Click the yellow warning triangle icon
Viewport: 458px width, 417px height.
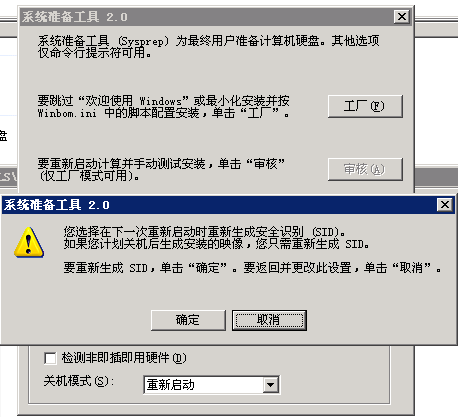[x=29, y=242]
